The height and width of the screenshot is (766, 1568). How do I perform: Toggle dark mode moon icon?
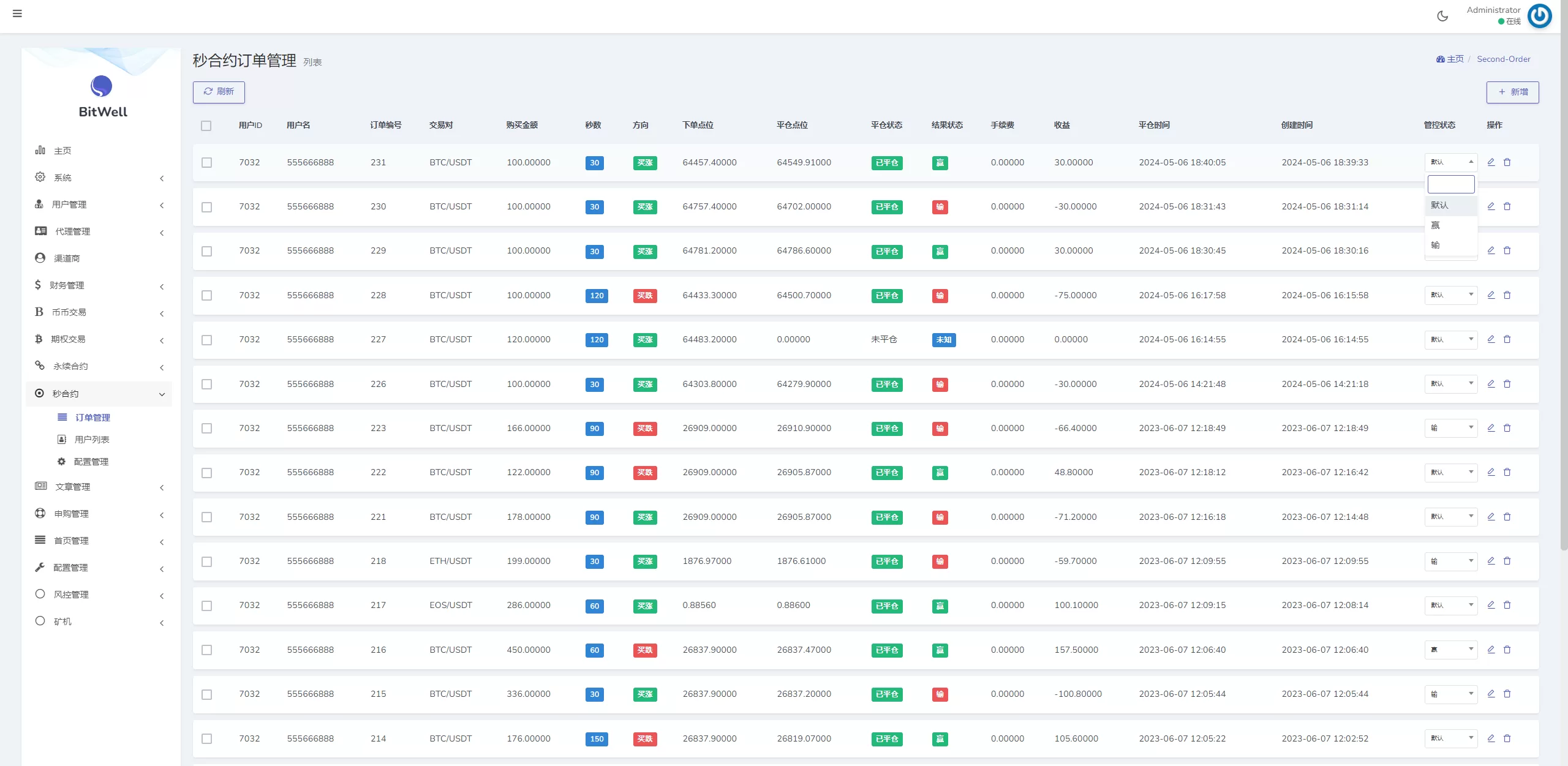1442,17
